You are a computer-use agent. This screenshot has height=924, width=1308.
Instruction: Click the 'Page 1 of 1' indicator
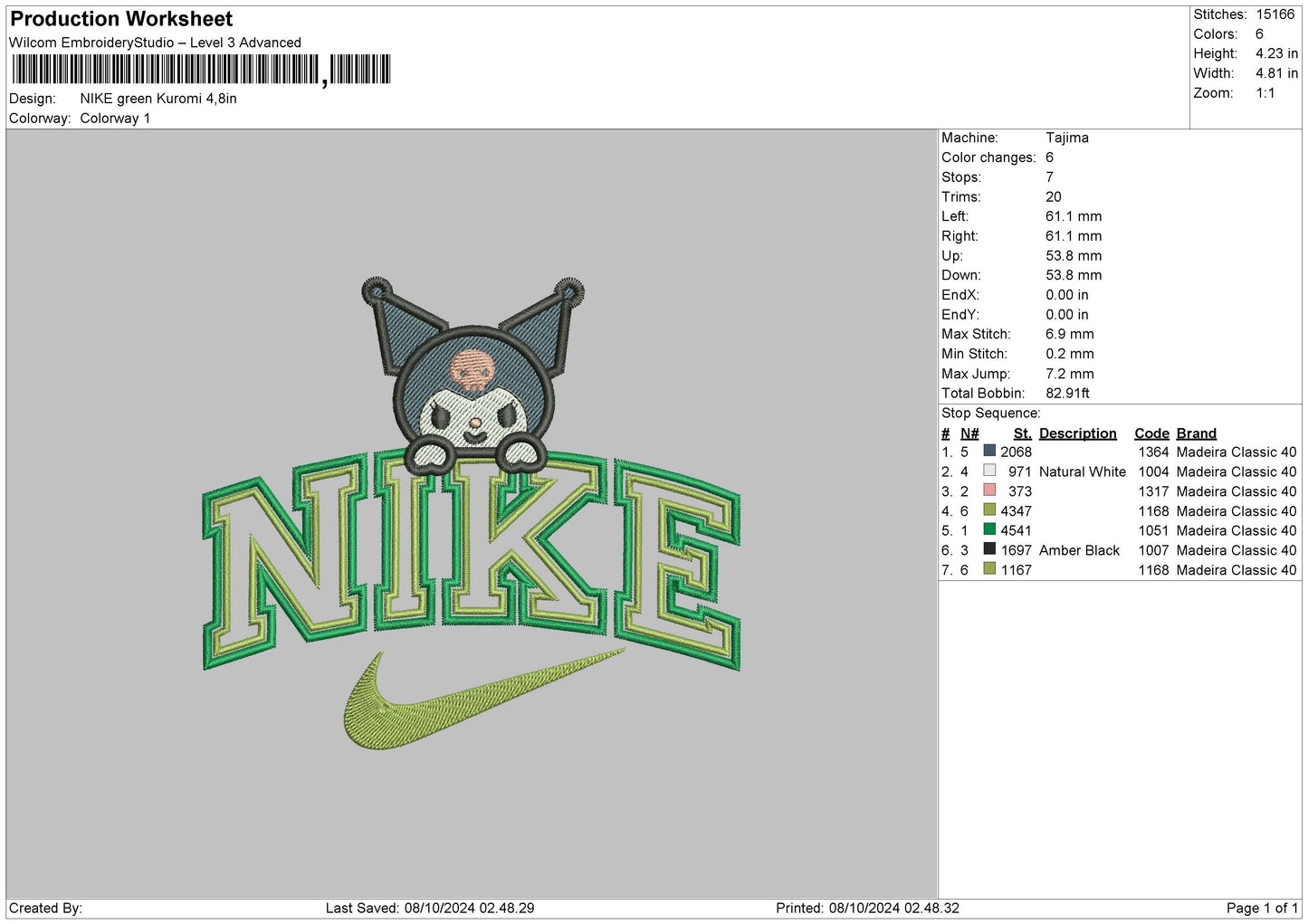[x=1262, y=908]
